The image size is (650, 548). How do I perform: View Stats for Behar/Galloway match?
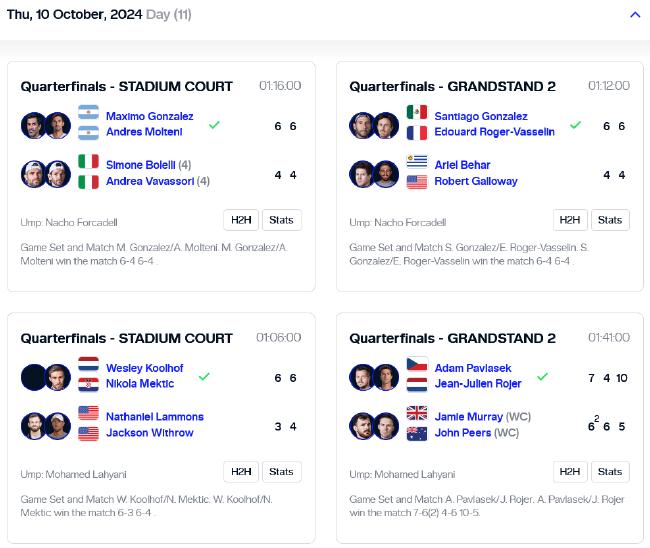(x=610, y=220)
